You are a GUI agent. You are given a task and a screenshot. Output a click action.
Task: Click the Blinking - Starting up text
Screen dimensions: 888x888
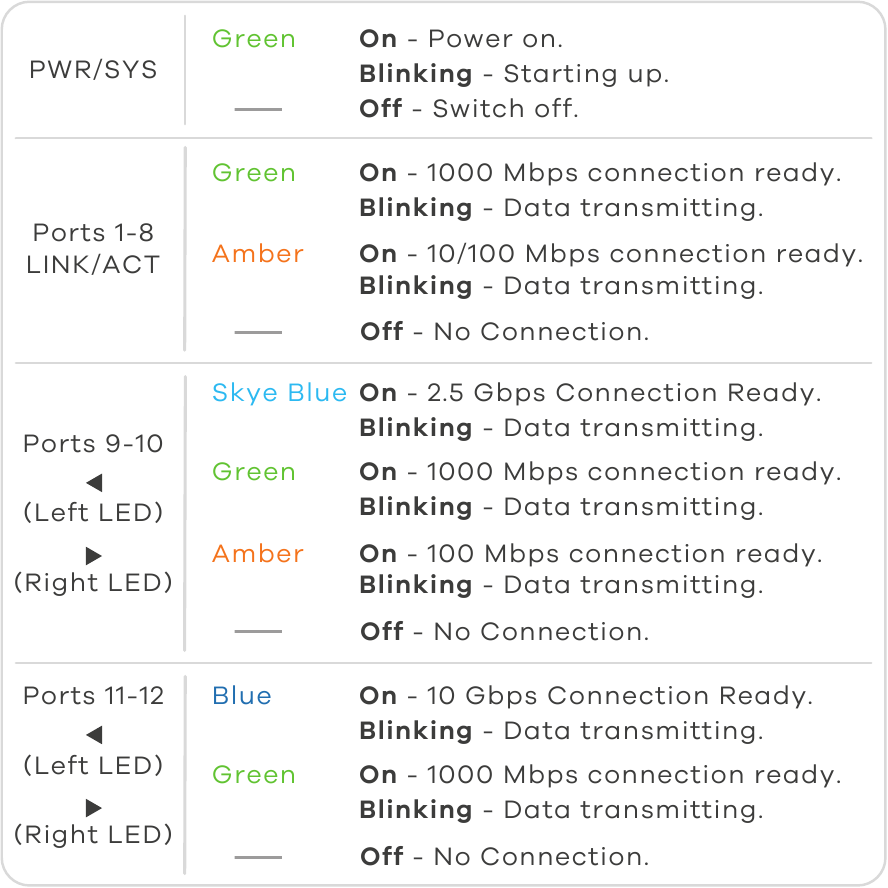pyautogui.click(x=514, y=74)
